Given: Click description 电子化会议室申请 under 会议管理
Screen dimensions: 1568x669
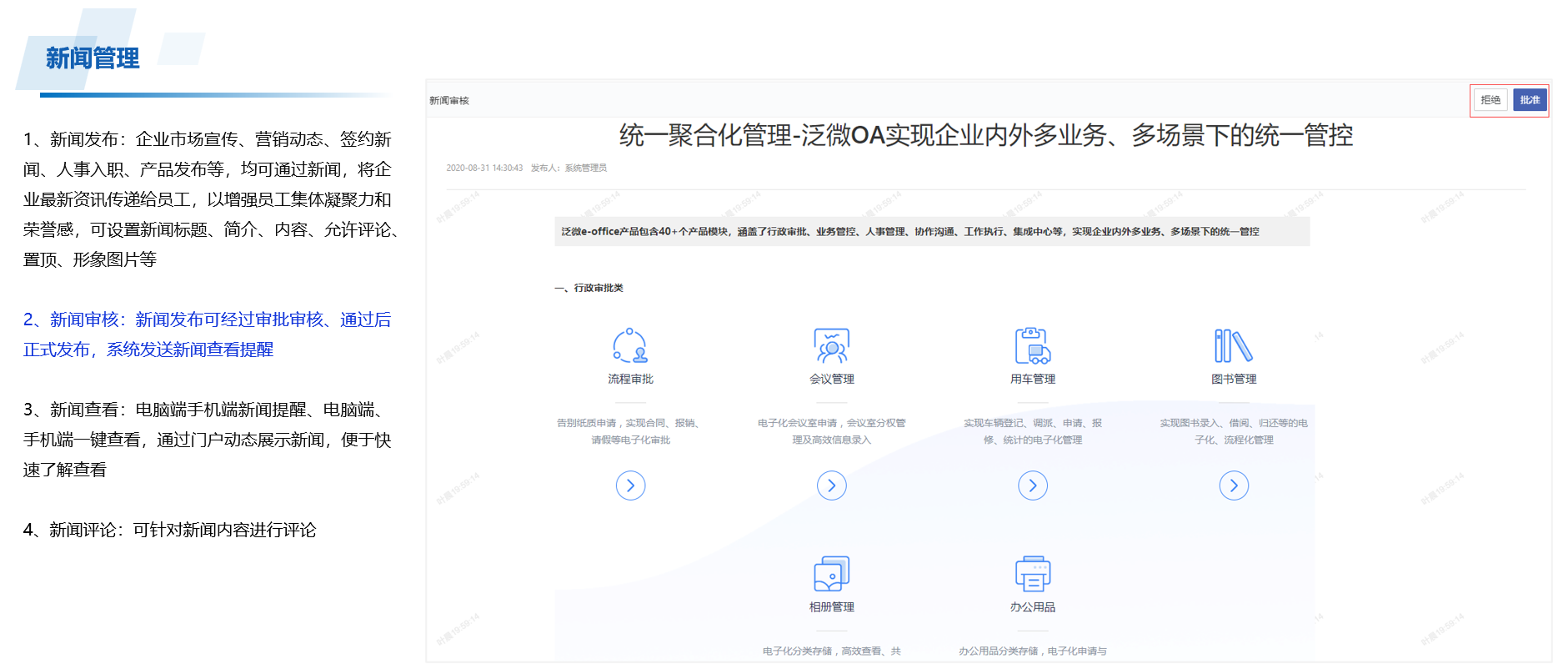Looking at the screenshot, I should coord(832,431).
